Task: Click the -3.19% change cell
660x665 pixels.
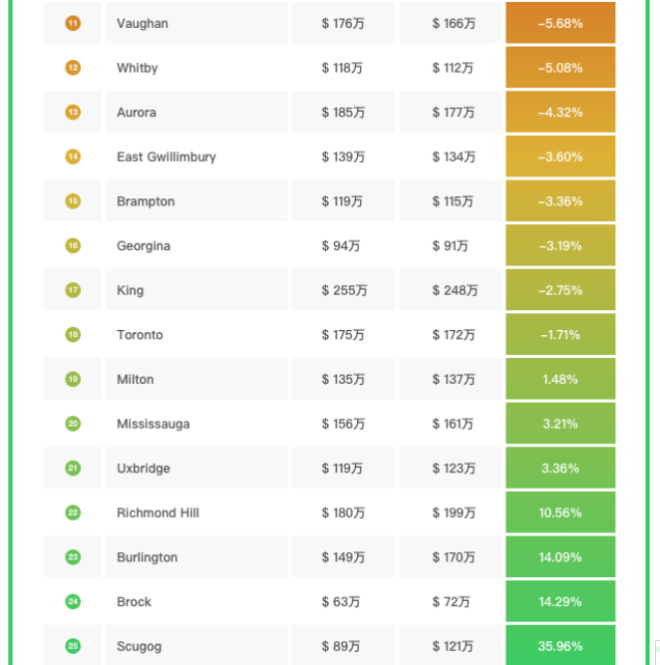Action: (560, 246)
